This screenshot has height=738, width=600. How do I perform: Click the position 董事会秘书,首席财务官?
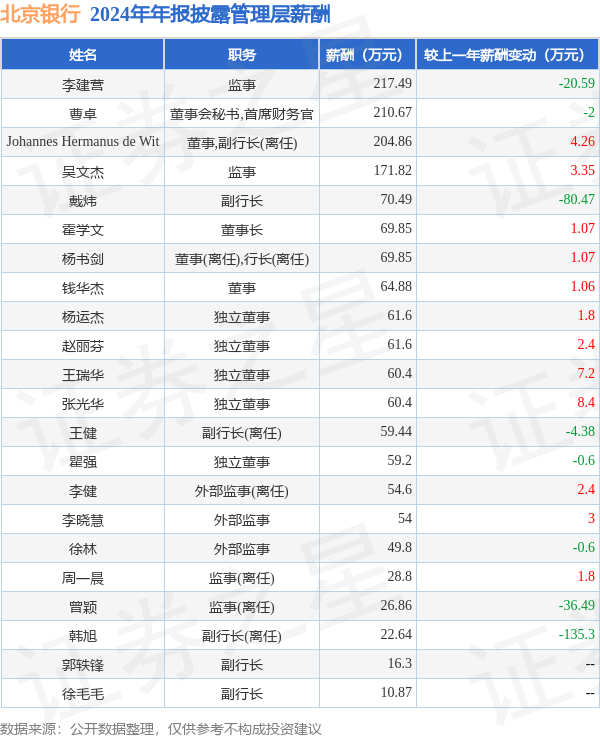(x=242, y=114)
